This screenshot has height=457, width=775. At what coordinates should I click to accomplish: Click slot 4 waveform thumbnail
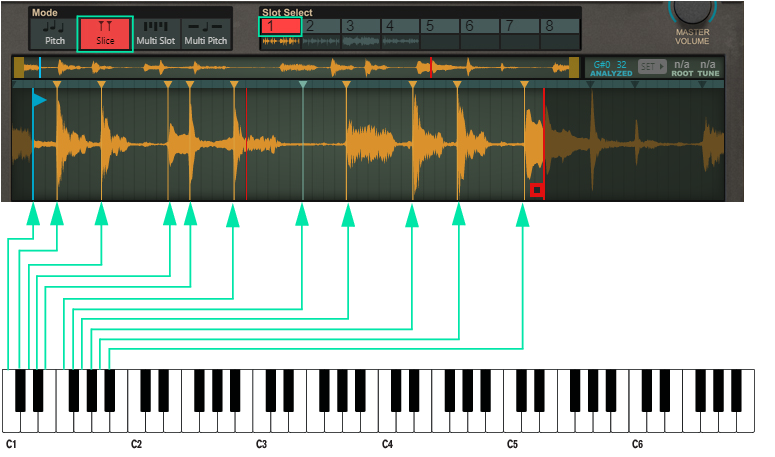coord(400,42)
